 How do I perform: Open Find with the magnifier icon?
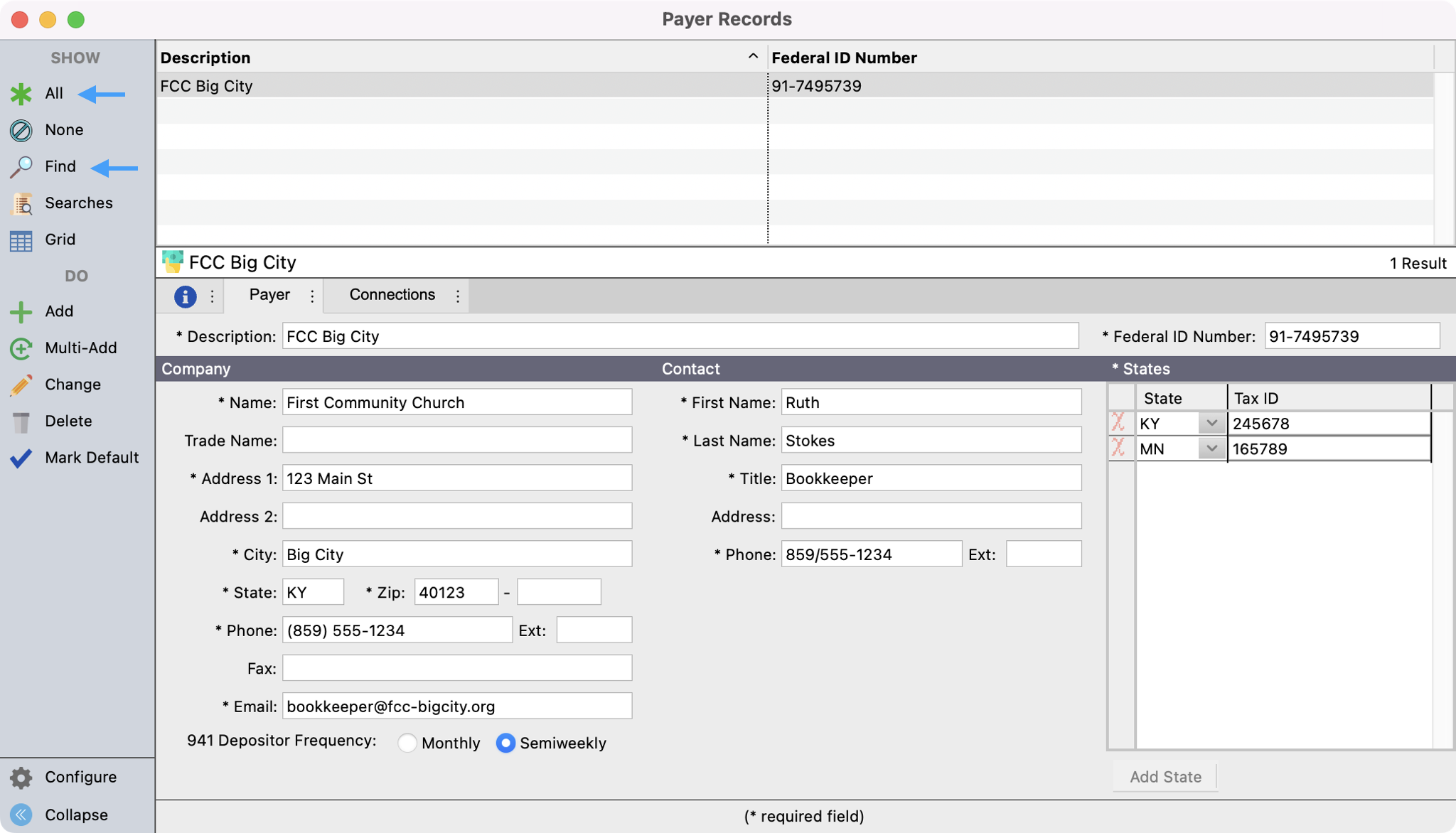[21, 167]
